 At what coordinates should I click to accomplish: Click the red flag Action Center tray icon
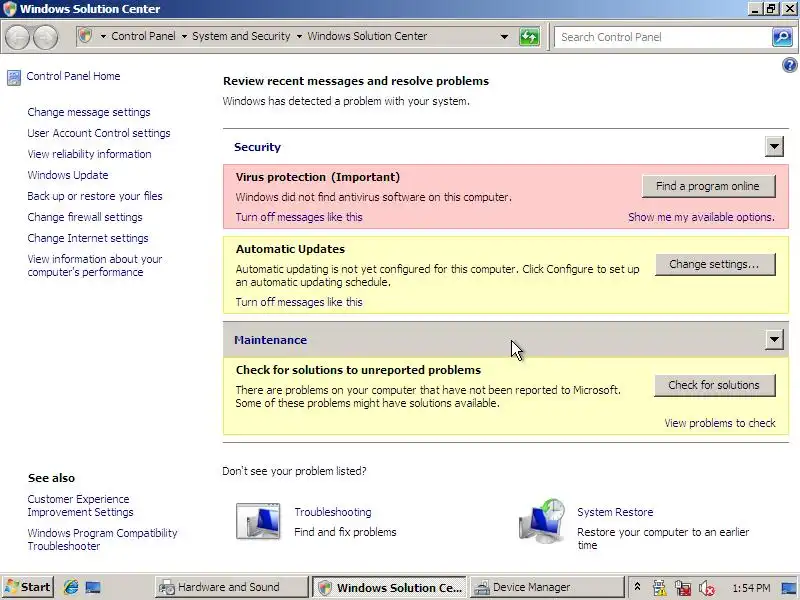[683, 588]
